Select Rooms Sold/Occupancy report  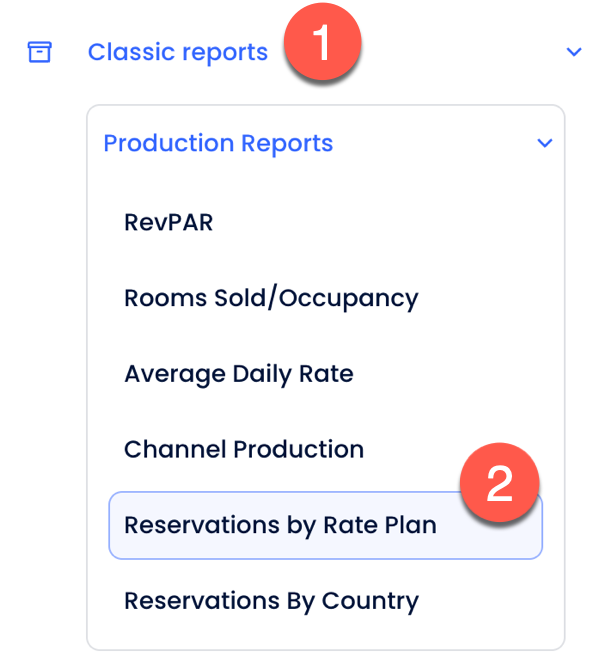point(271,297)
